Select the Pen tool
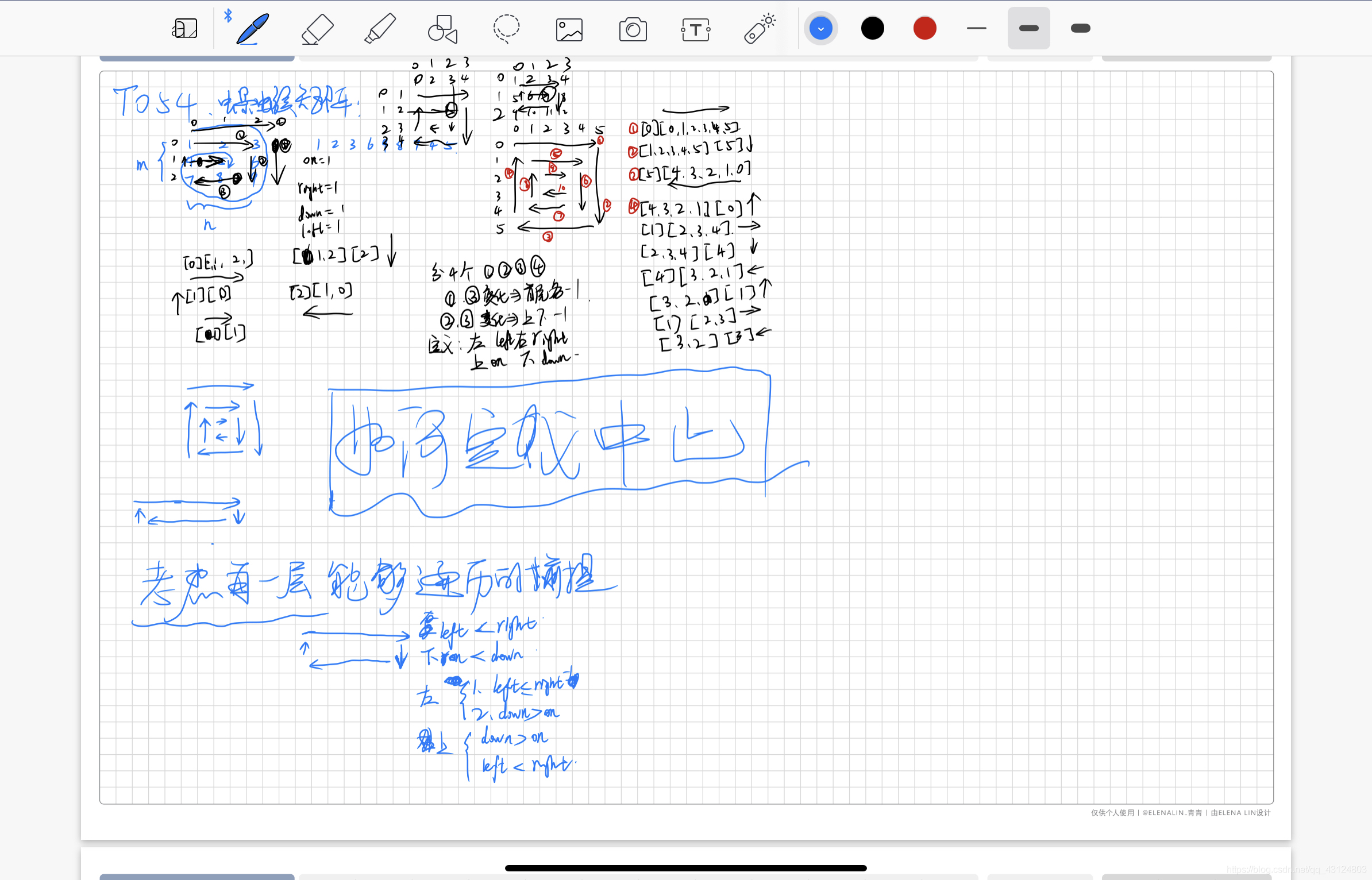1372x880 pixels. coord(253,28)
